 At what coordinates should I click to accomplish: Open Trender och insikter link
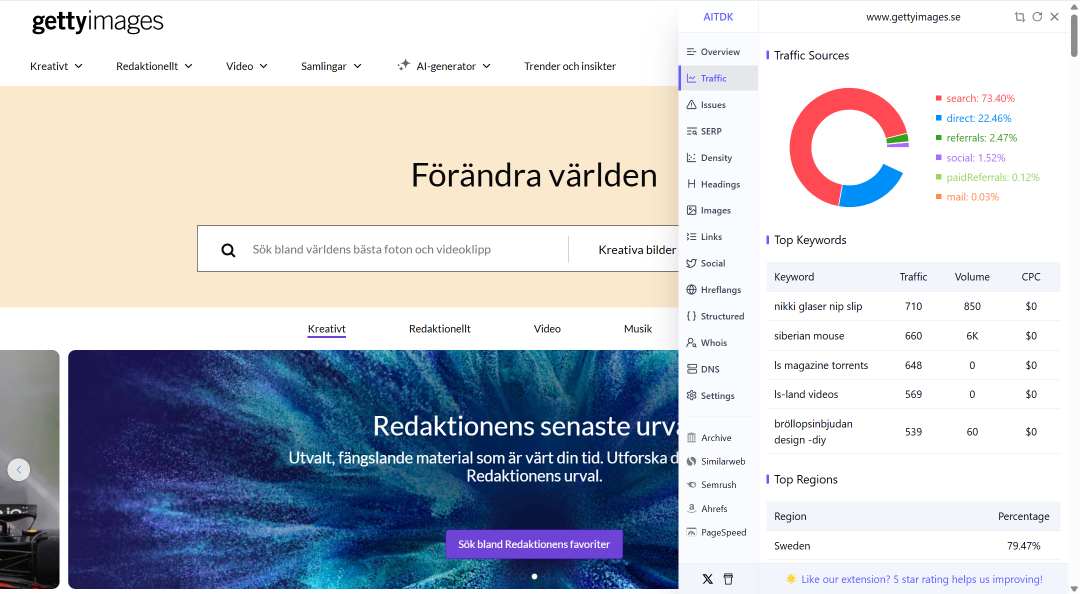pyautogui.click(x=570, y=66)
